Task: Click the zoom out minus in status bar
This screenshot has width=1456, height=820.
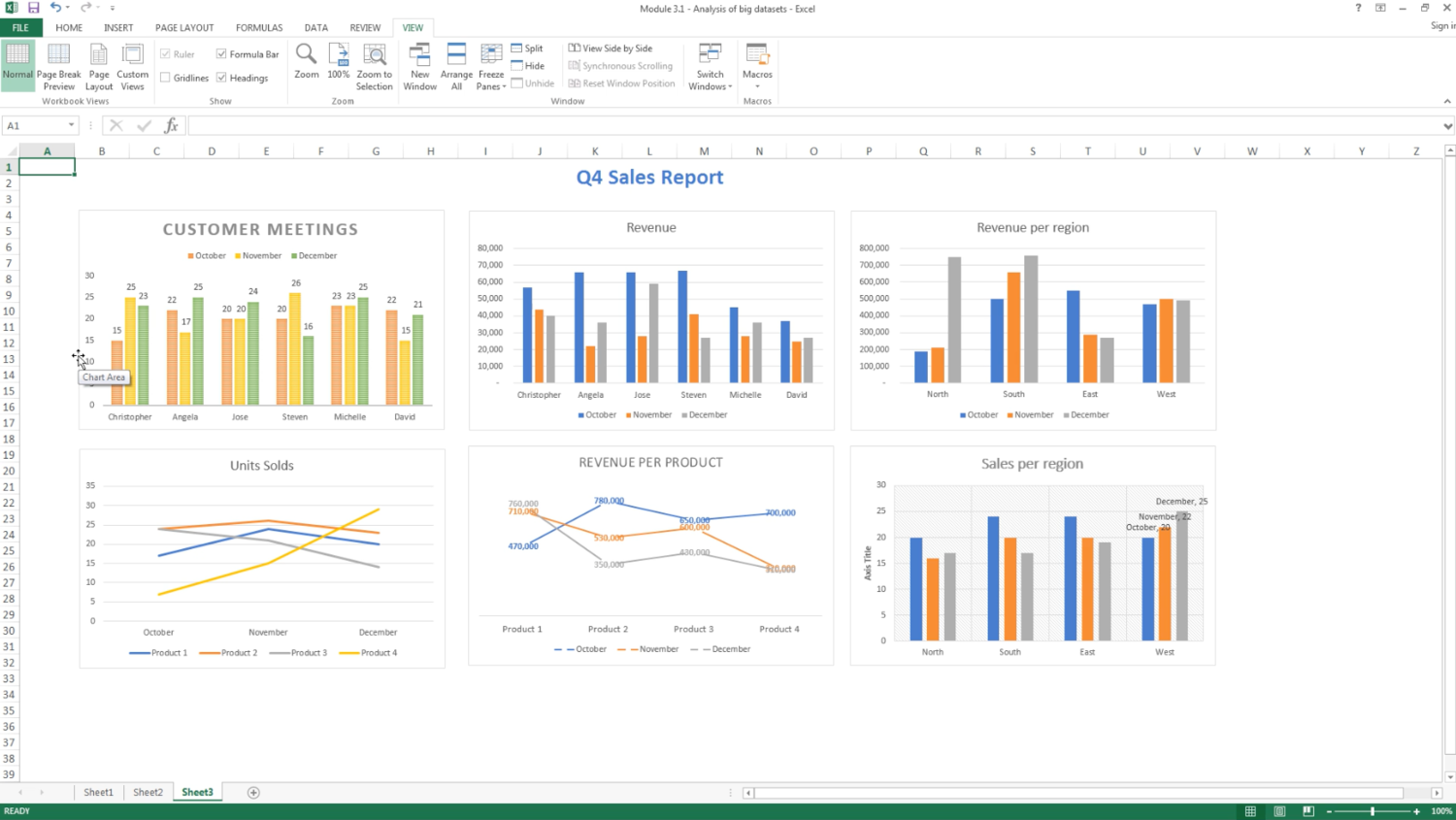Action: 1329,811
